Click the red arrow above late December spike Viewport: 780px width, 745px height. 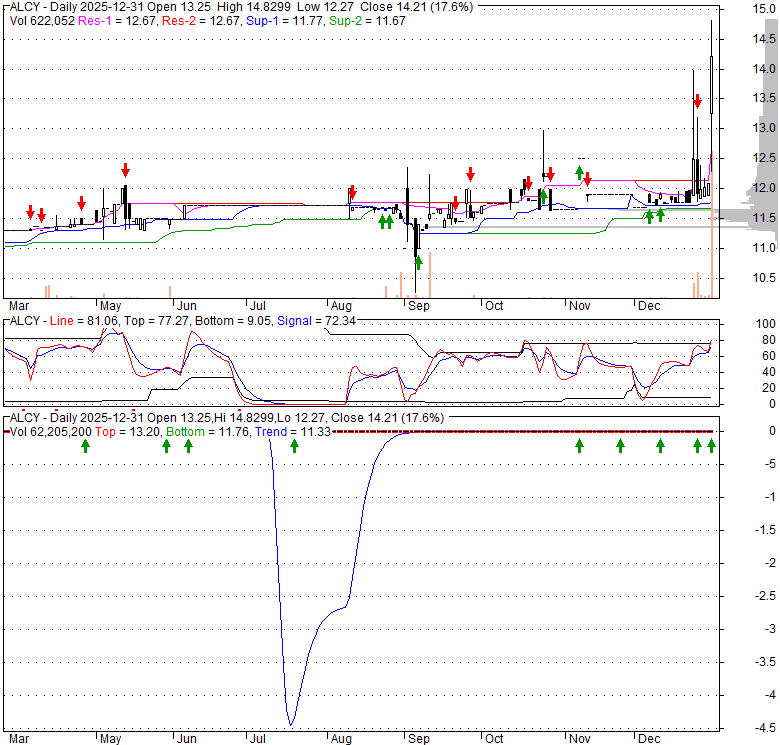(697, 101)
